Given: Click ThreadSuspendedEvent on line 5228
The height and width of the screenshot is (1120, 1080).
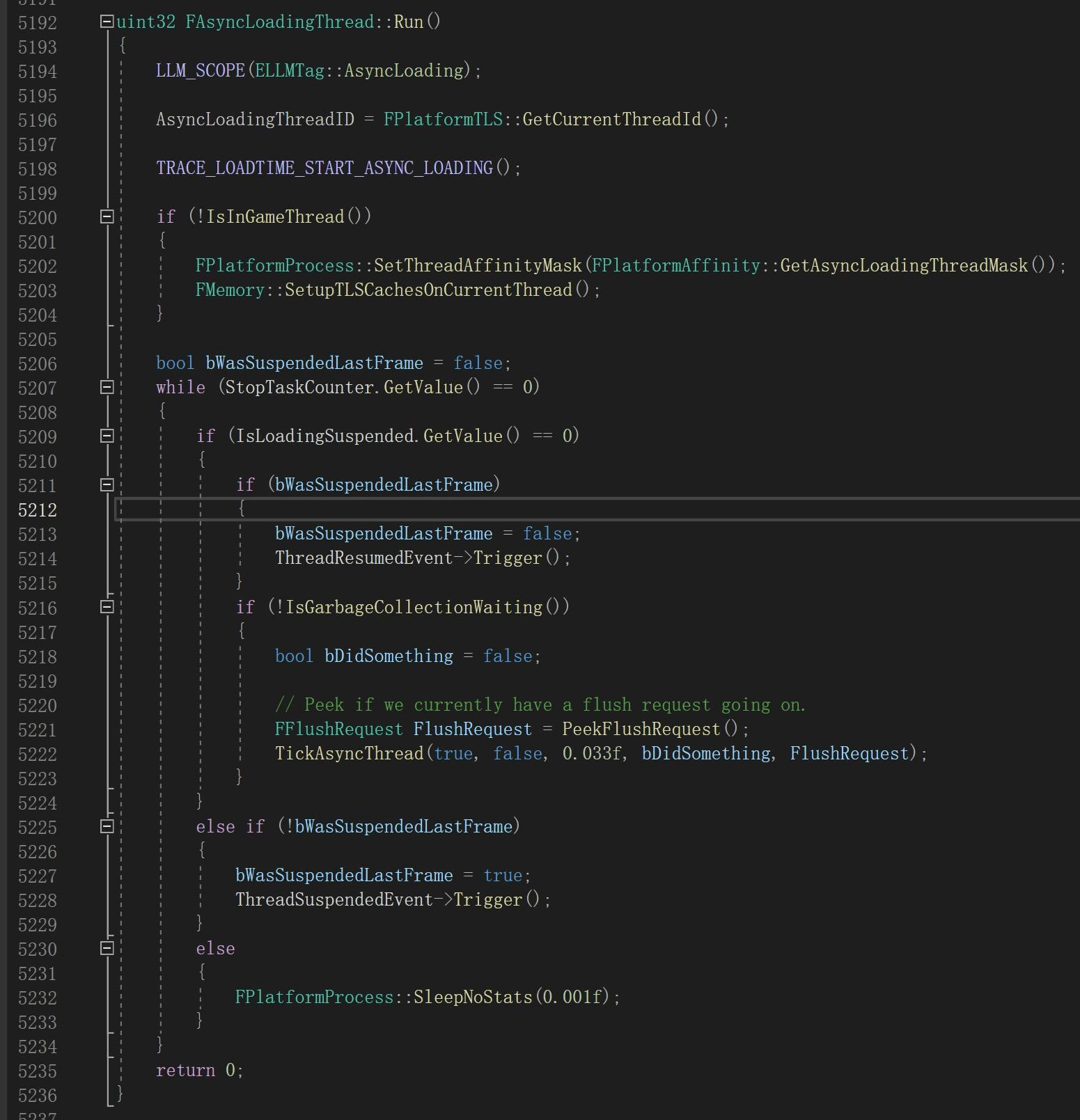Looking at the screenshot, I should (x=334, y=900).
